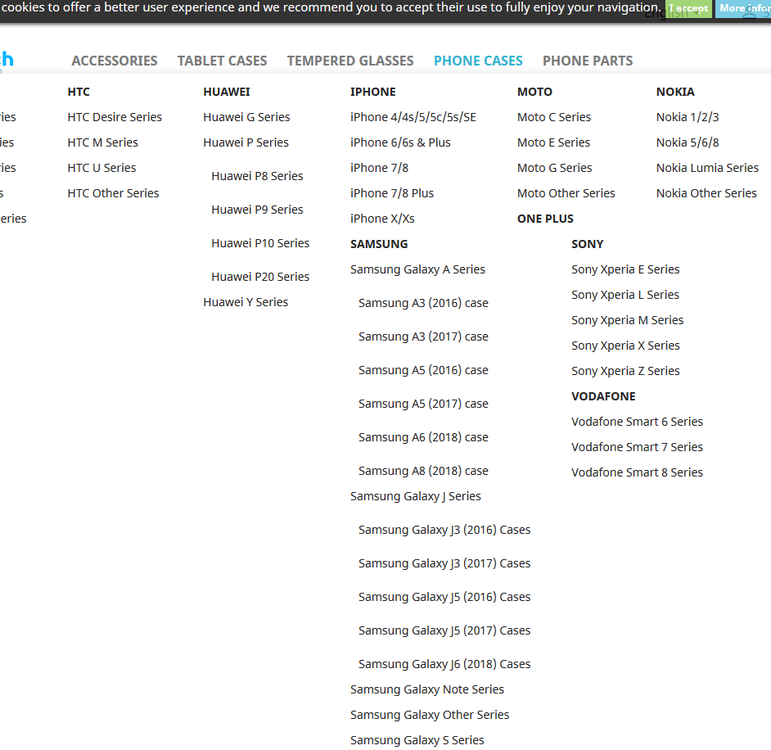Viewport: 771px width, 750px height.
Task: Open iPhone X/Xs cases
Action: (382, 219)
